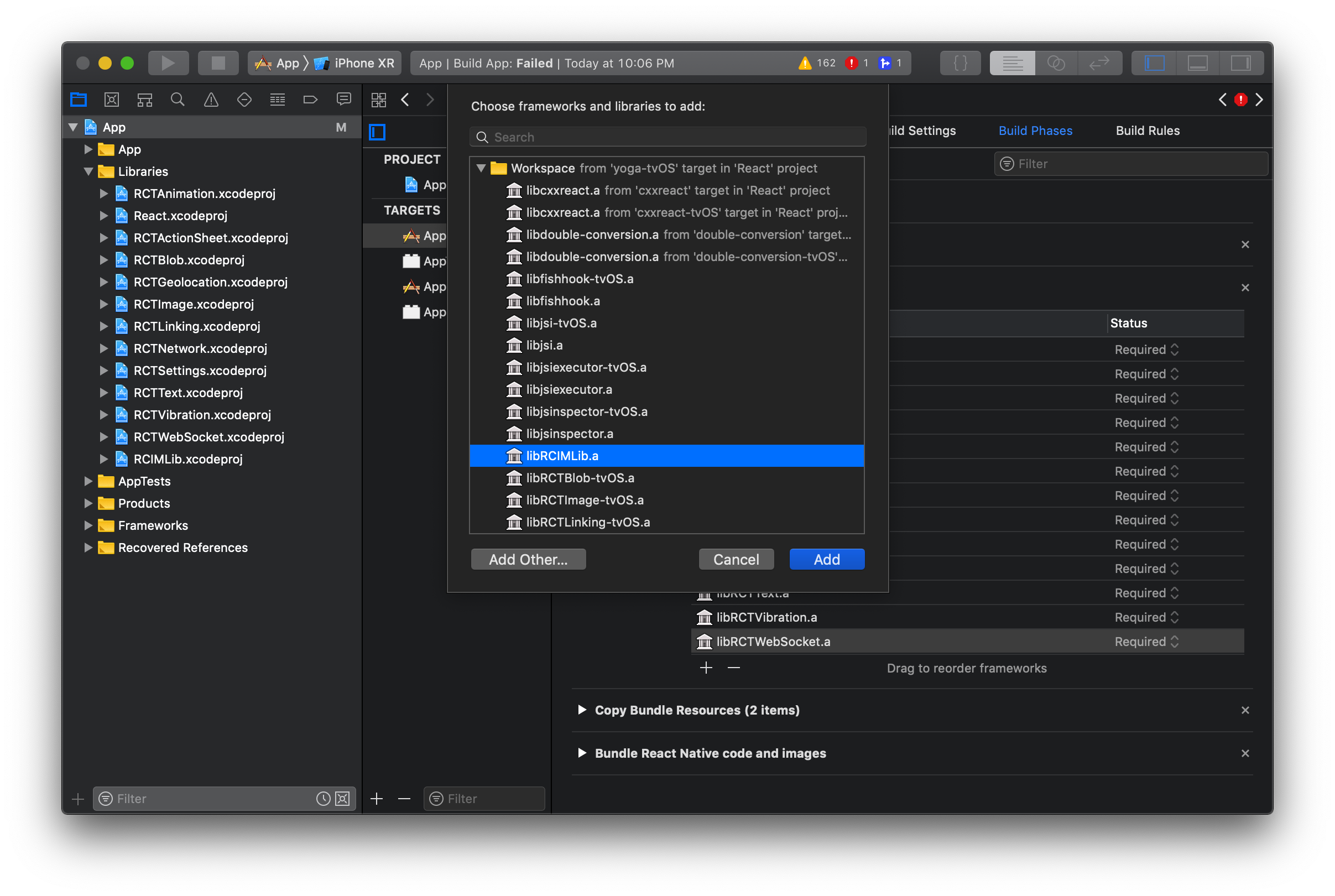Open the Test navigator diamond icon
The image size is (1335, 896).
coord(244,100)
